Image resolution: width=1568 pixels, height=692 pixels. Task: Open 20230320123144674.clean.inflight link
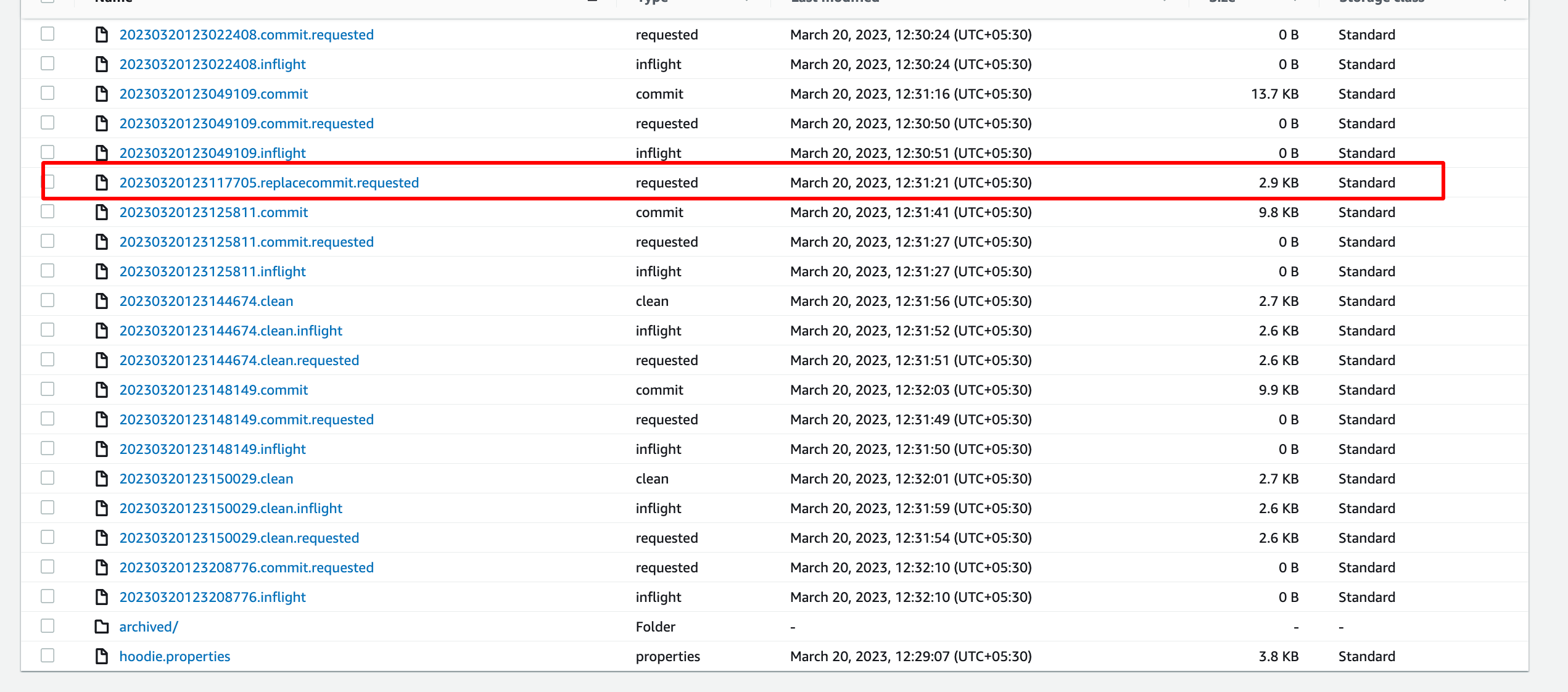[231, 331]
